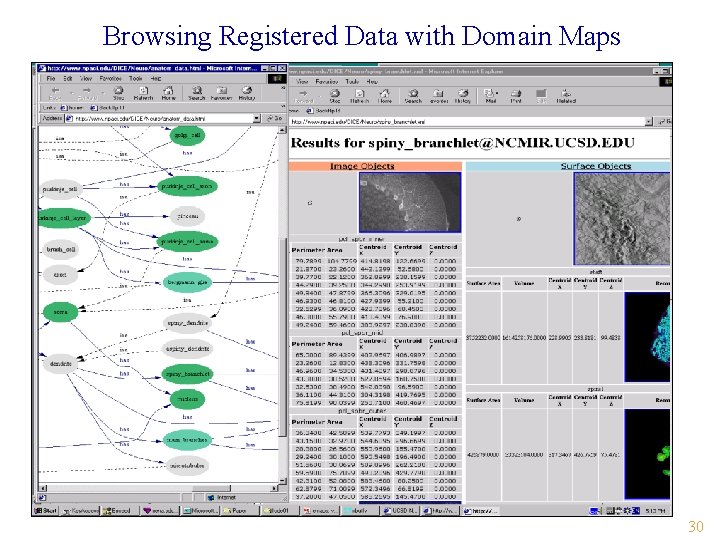This screenshot has height=540, width=720.
Task: Click domain map horizontal scrollbar thumb
Action: (x=211, y=488)
